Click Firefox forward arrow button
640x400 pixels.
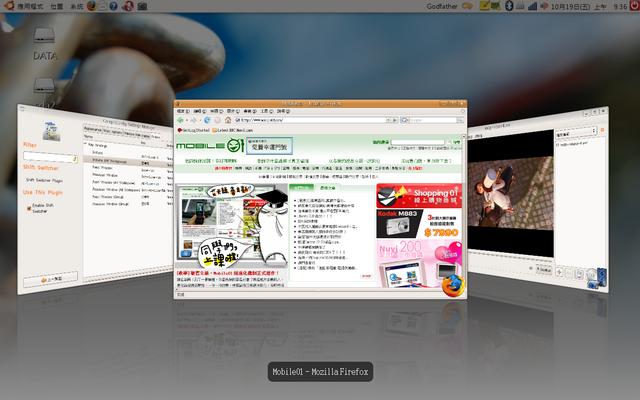click(193, 120)
